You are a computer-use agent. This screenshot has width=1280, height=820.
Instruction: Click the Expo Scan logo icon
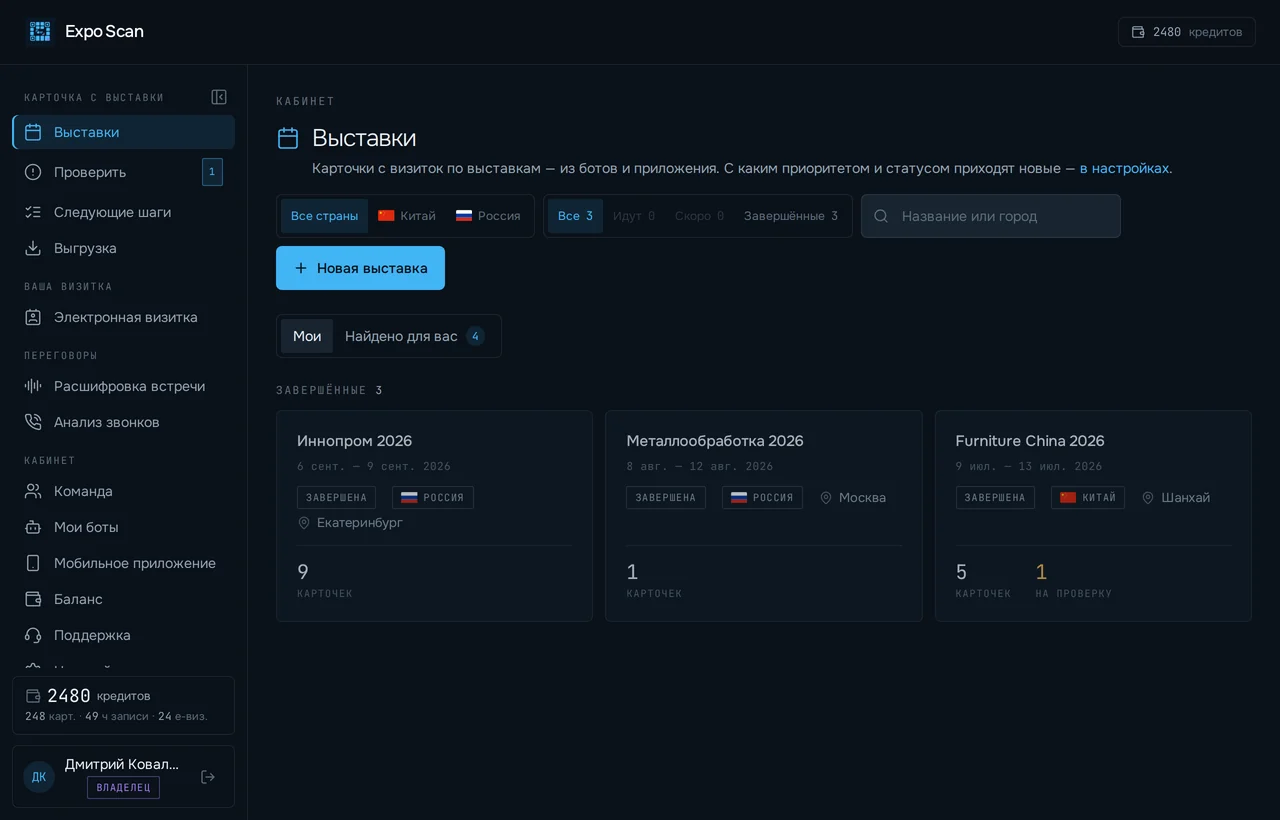(x=40, y=31)
